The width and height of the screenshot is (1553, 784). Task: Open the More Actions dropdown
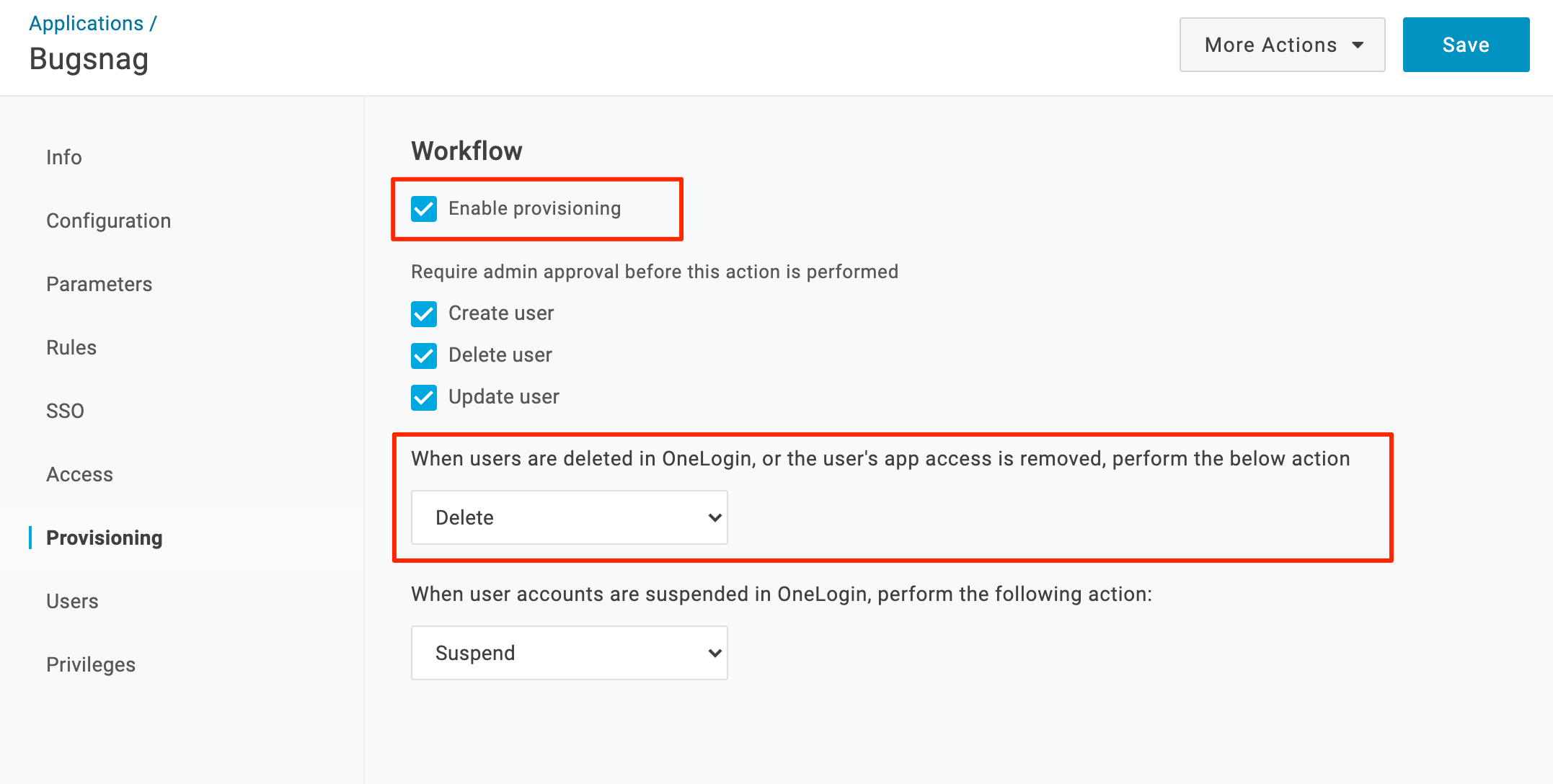1282,45
